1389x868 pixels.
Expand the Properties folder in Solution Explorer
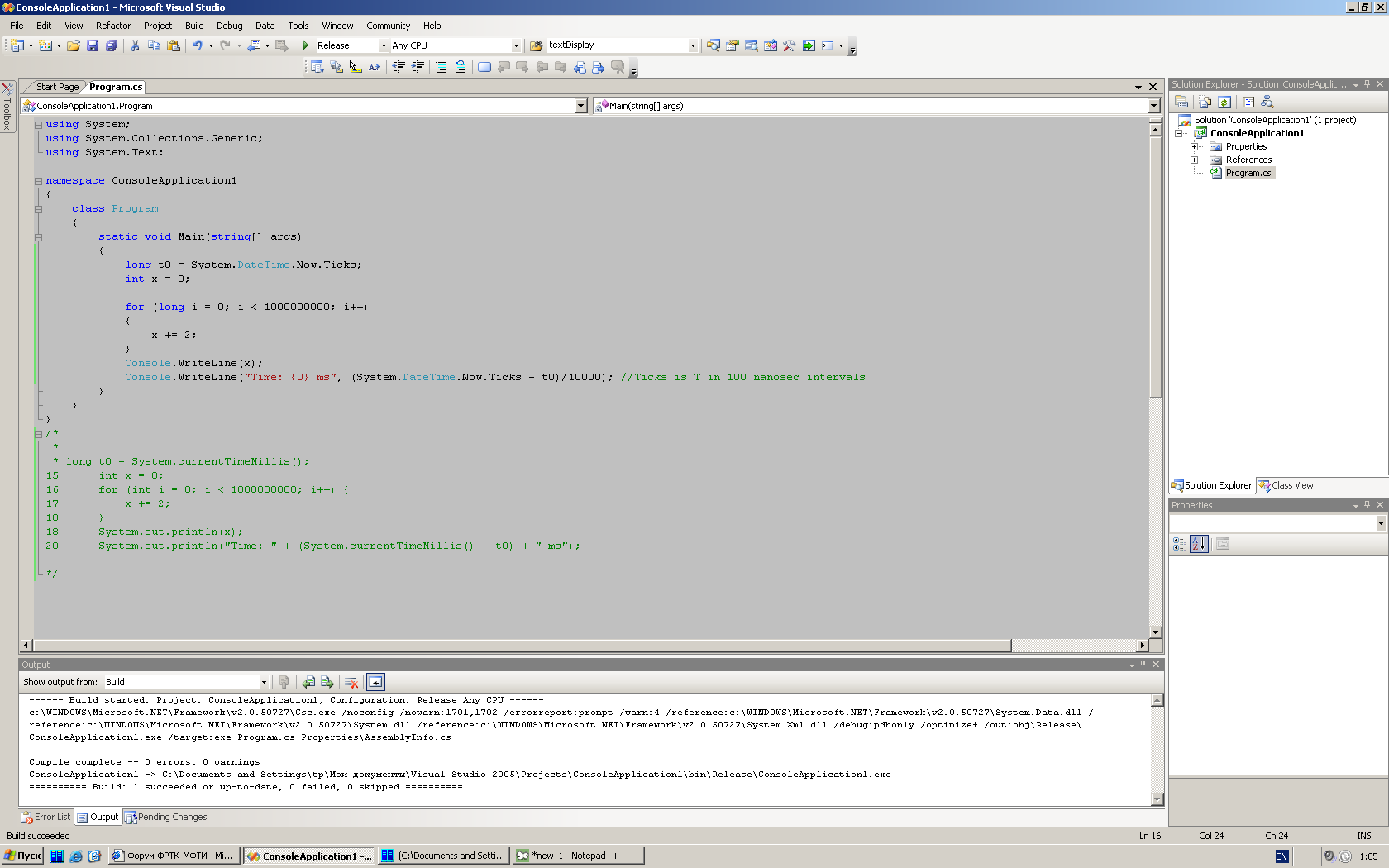pos(1194,146)
